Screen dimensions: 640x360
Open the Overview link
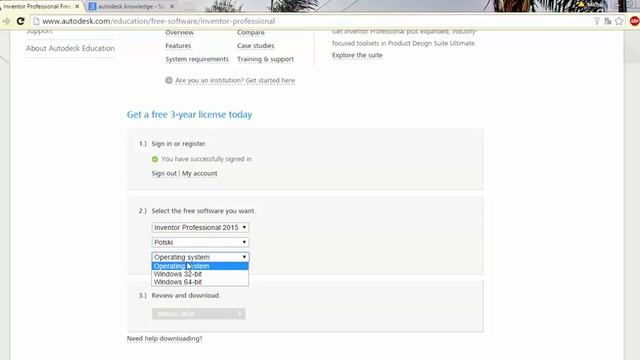click(x=180, y=32)
